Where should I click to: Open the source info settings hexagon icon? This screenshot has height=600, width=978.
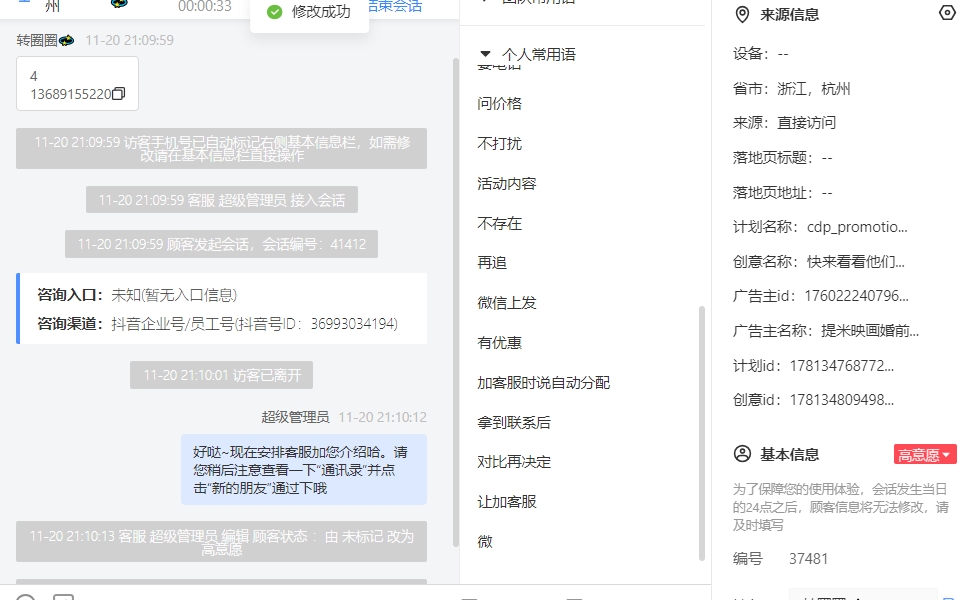tap(947, 13)
